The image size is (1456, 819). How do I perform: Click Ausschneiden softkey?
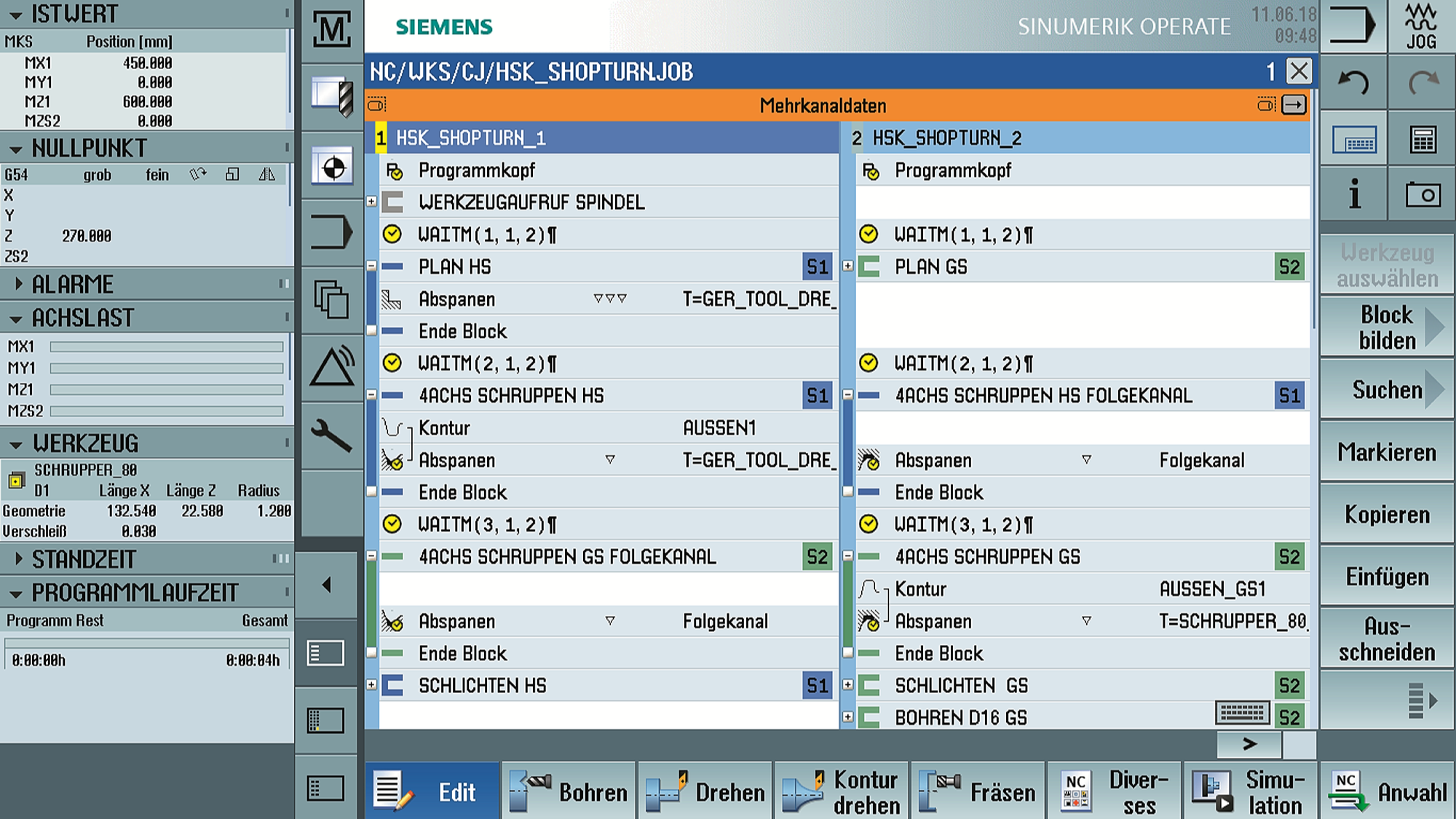[1388, 638]
